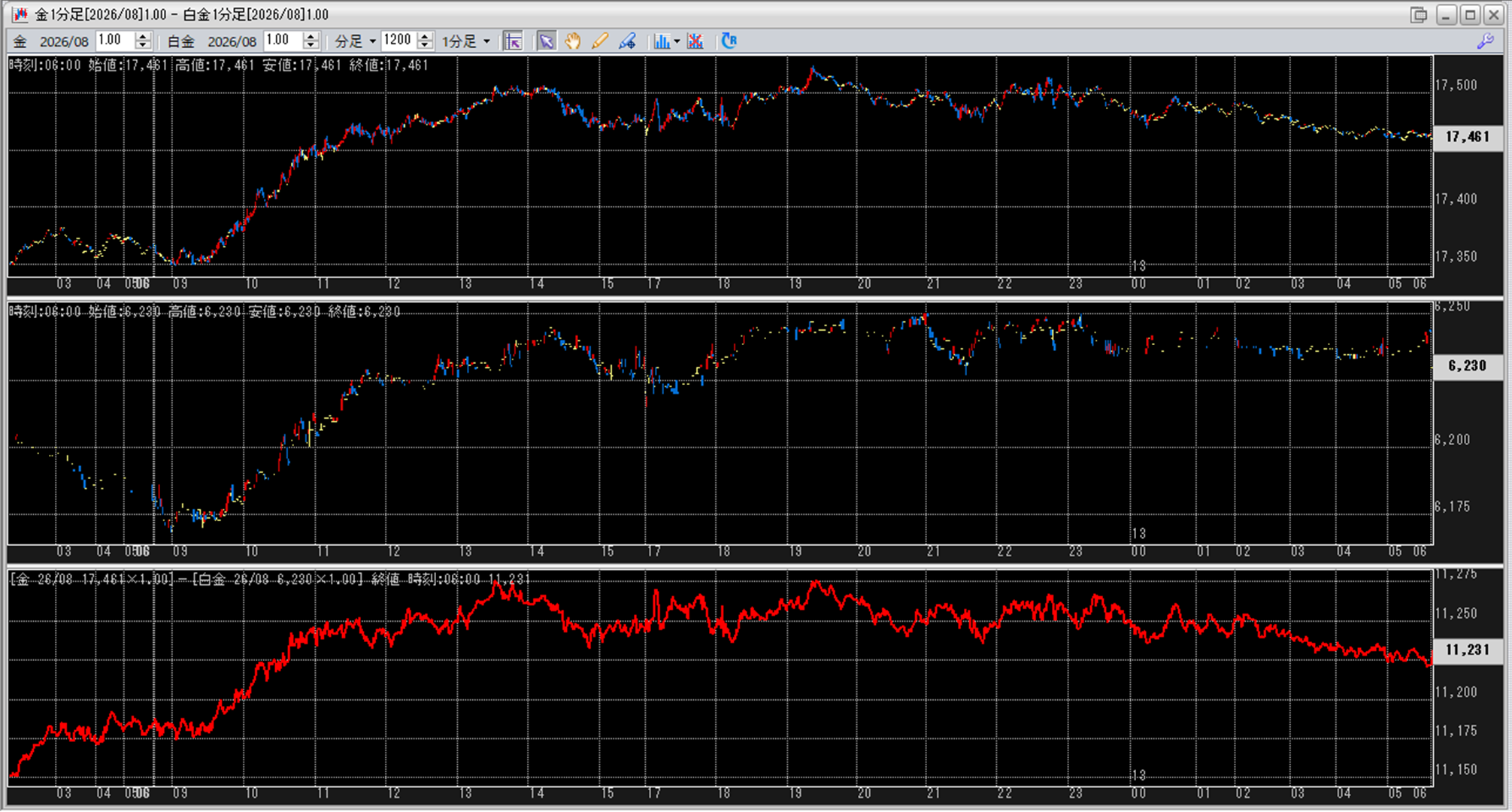The image size is (1512, 812).
Task: Click the technical indicator chart icon
Action: click(x=661, y=41)
